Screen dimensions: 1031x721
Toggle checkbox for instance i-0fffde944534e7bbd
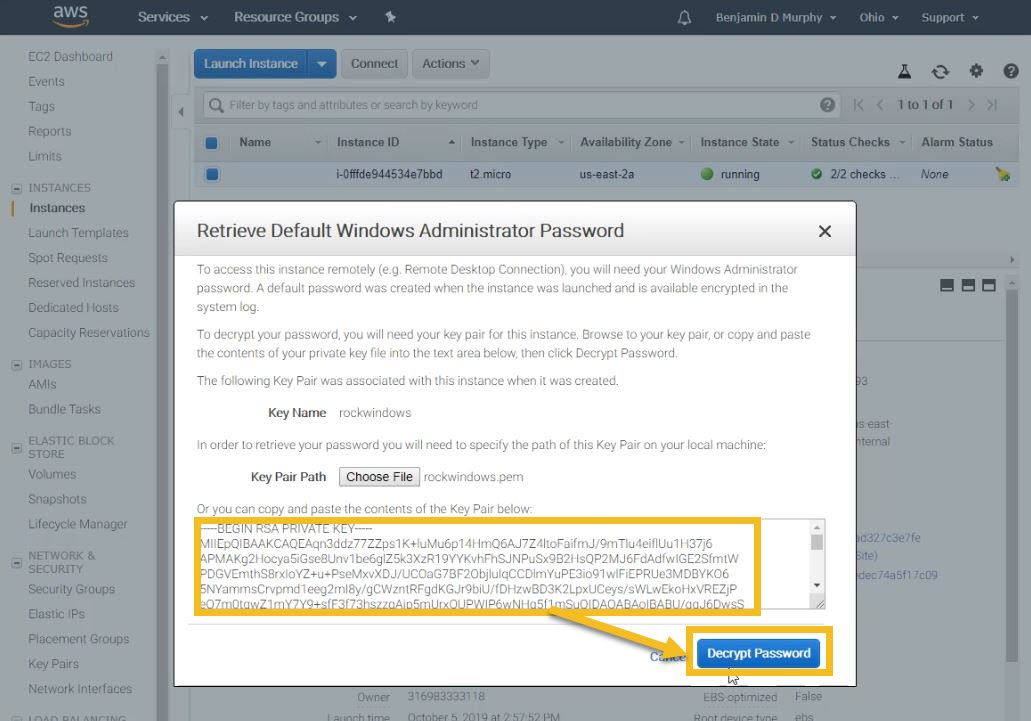(212, 175)
